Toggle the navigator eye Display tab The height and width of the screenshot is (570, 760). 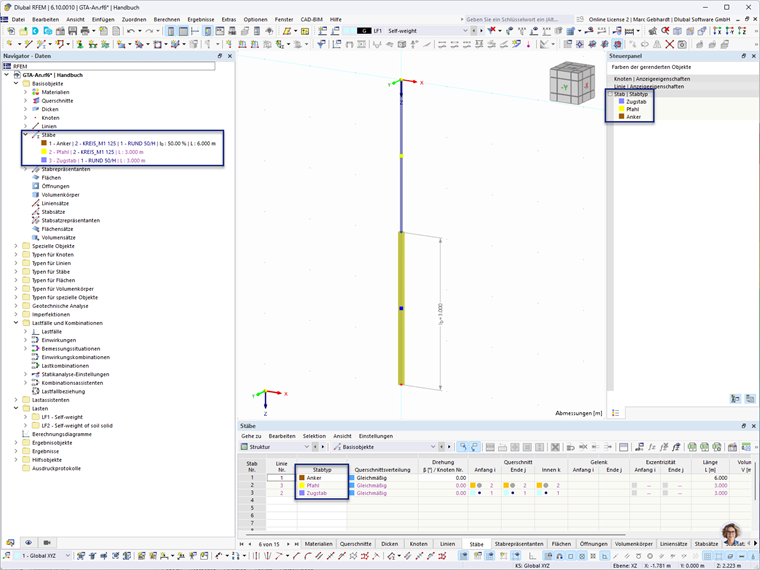tap(29, 543)
